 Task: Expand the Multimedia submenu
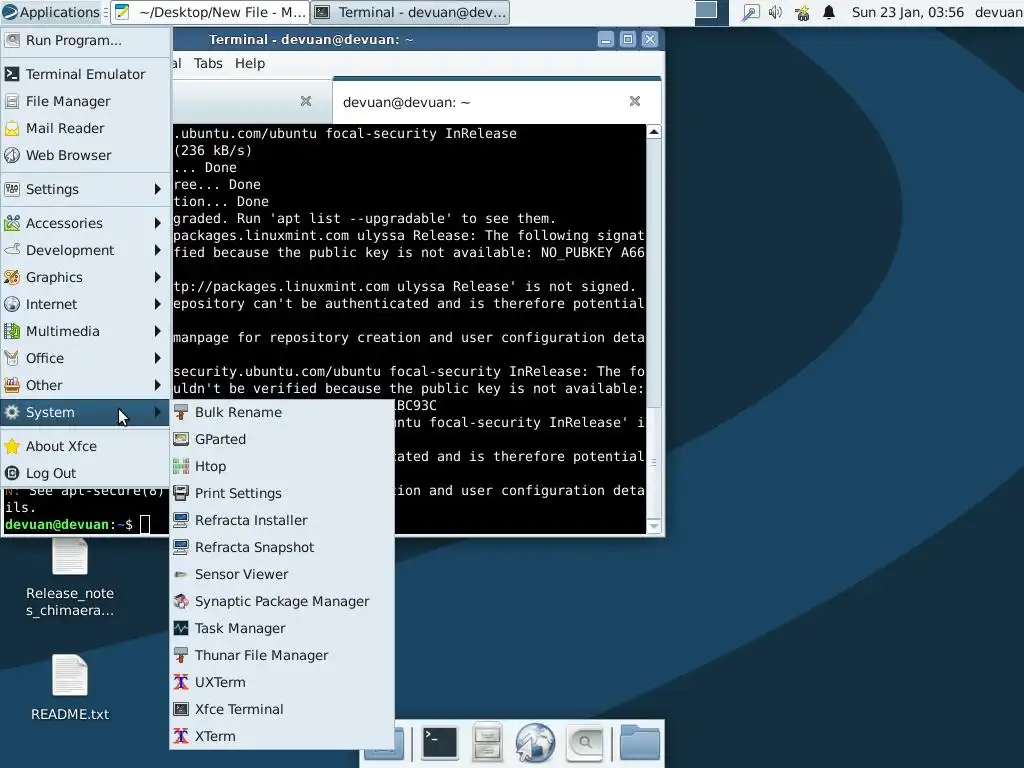pyautogui.click(x=85, y=331)
